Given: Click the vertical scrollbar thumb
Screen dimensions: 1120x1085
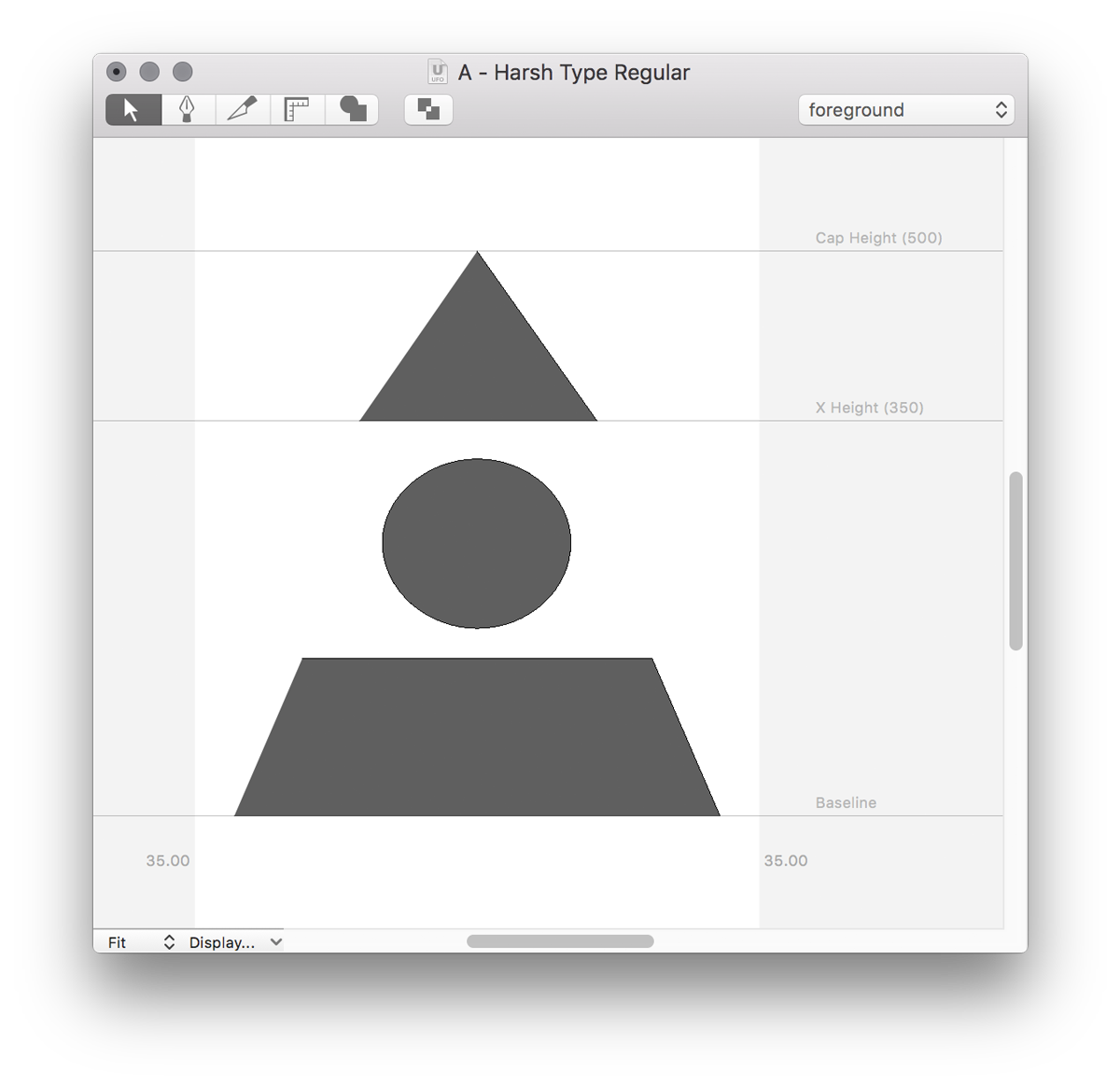Looking at the screenshot, I should pos(1015,561).
